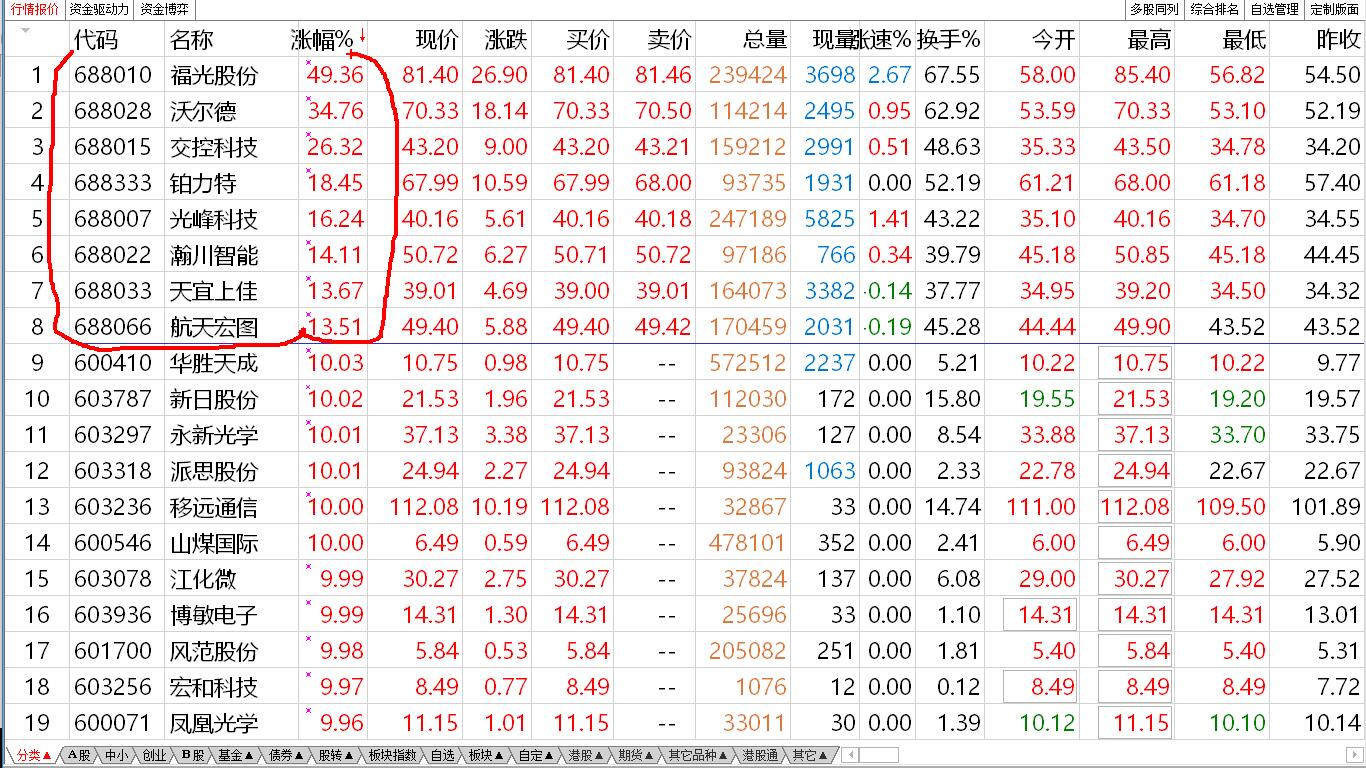Sort by the 今开 column header
This screenshot has width=1366, height=768.
click(x=1053, y=40)
